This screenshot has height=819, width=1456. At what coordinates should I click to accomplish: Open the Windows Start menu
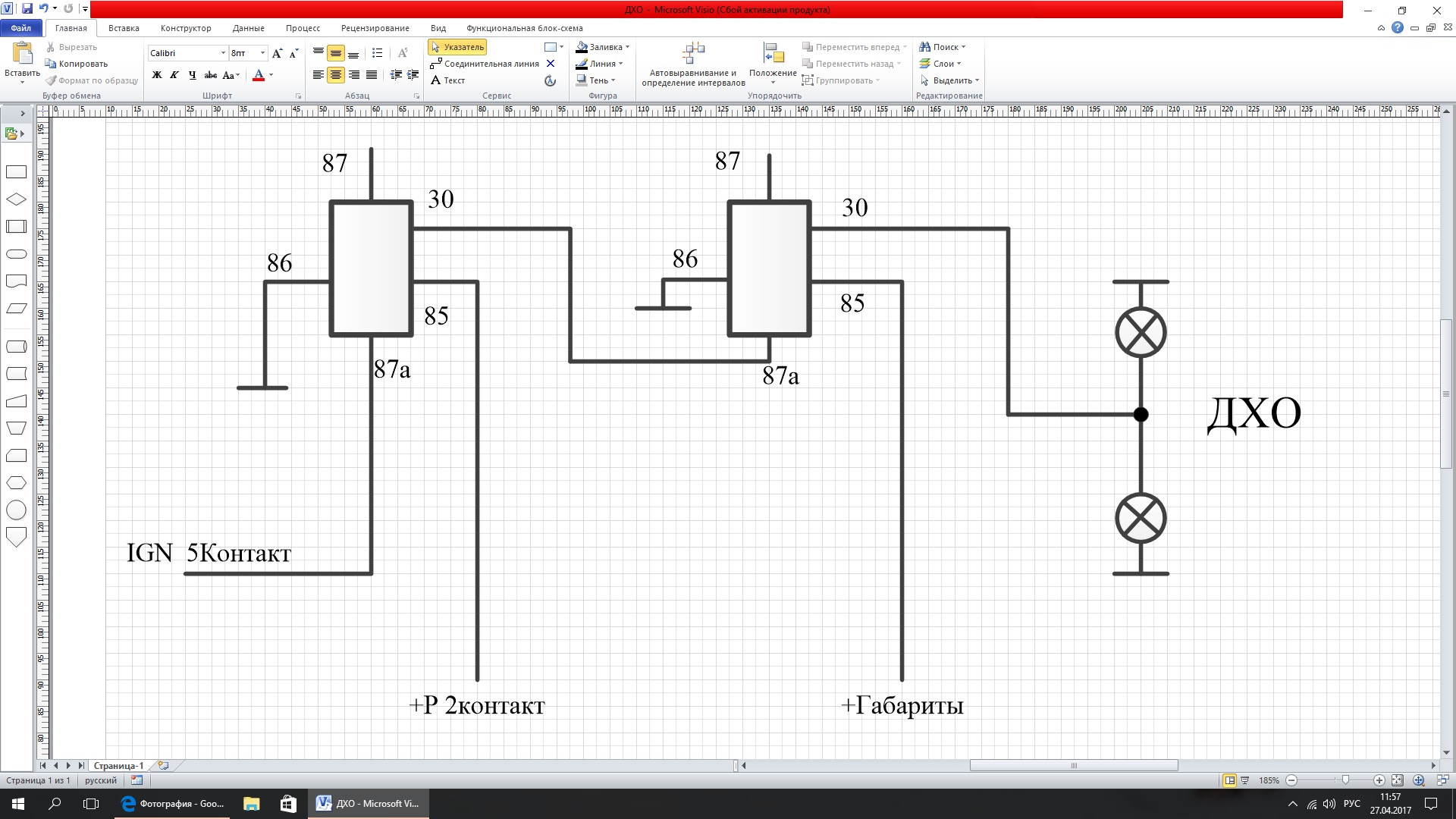coord(18,803)
